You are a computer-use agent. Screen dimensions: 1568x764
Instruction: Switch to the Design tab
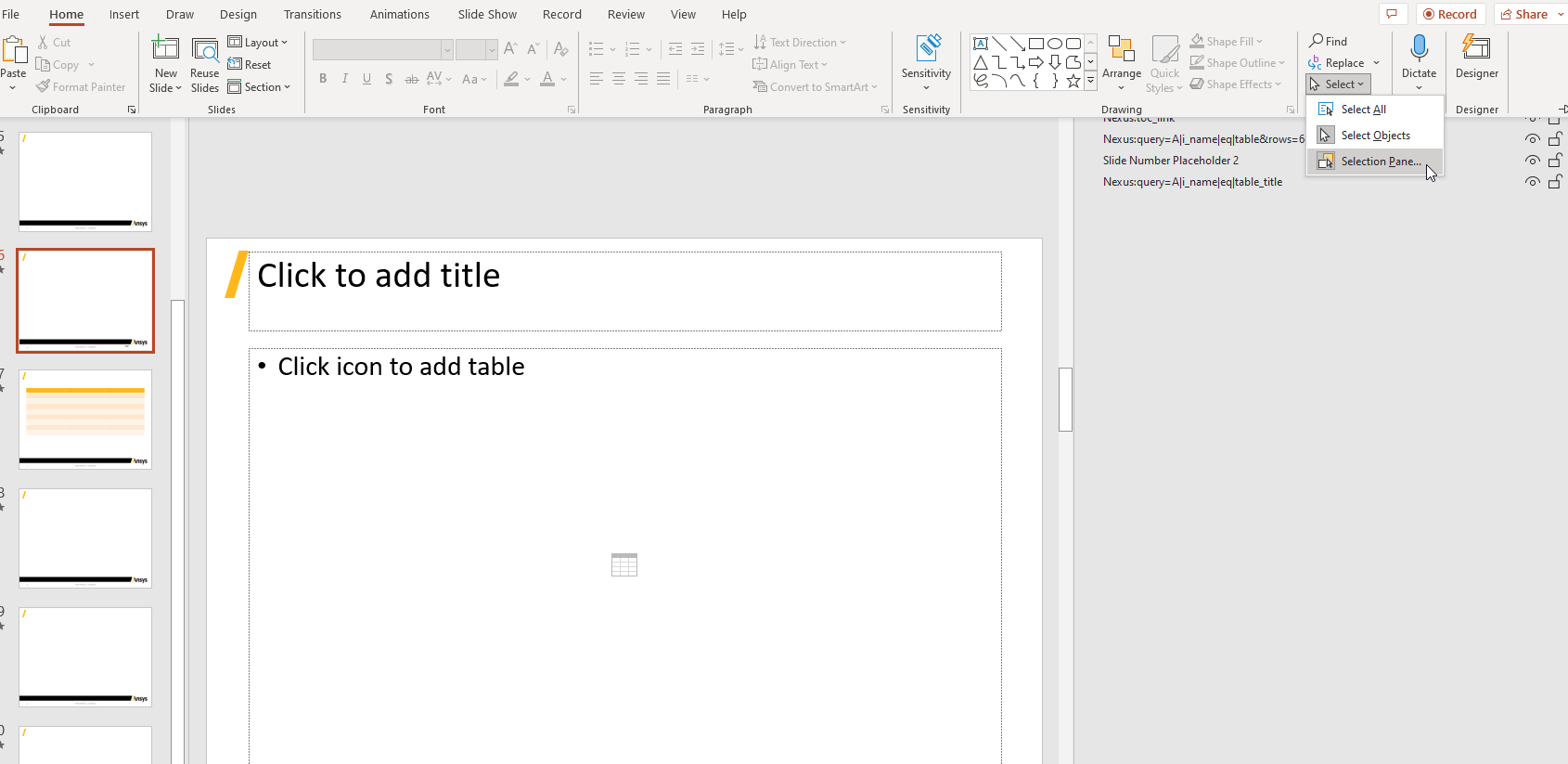pyautogui.click(x=238, y=15)
